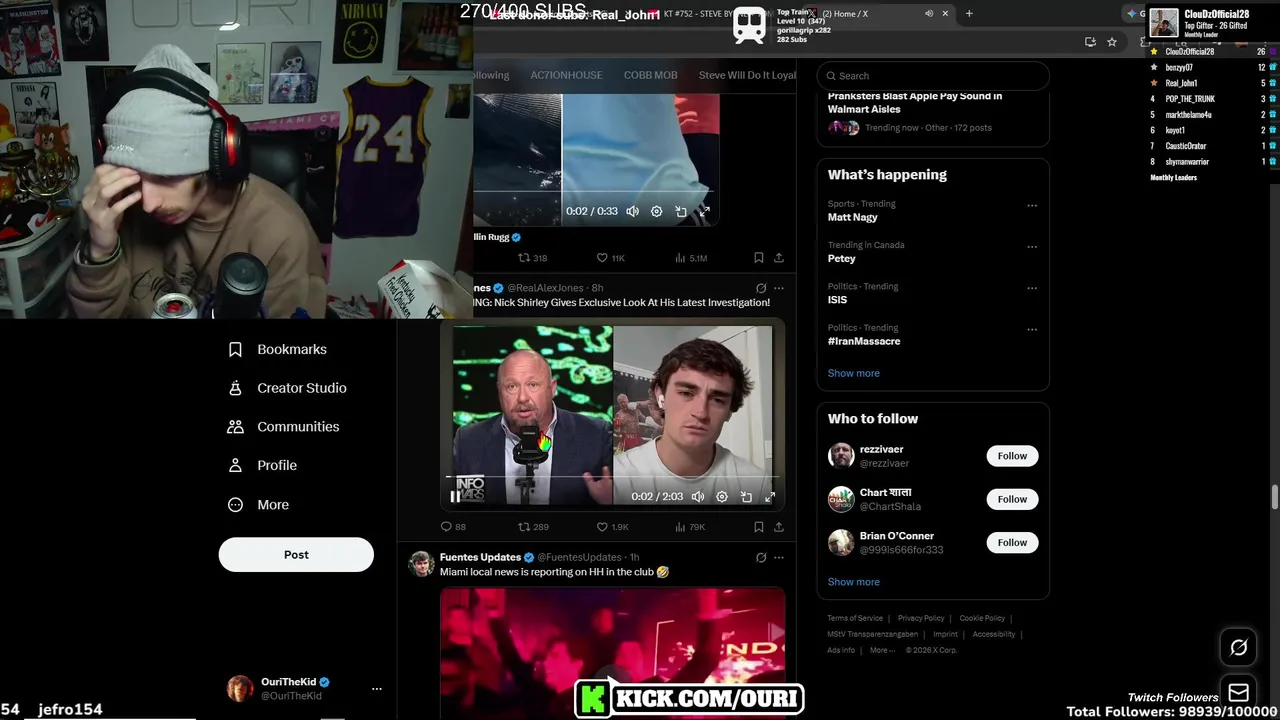This screenshot has height=720, width=1280.
Task: Click the white Post button
Action: pos(296,555)
